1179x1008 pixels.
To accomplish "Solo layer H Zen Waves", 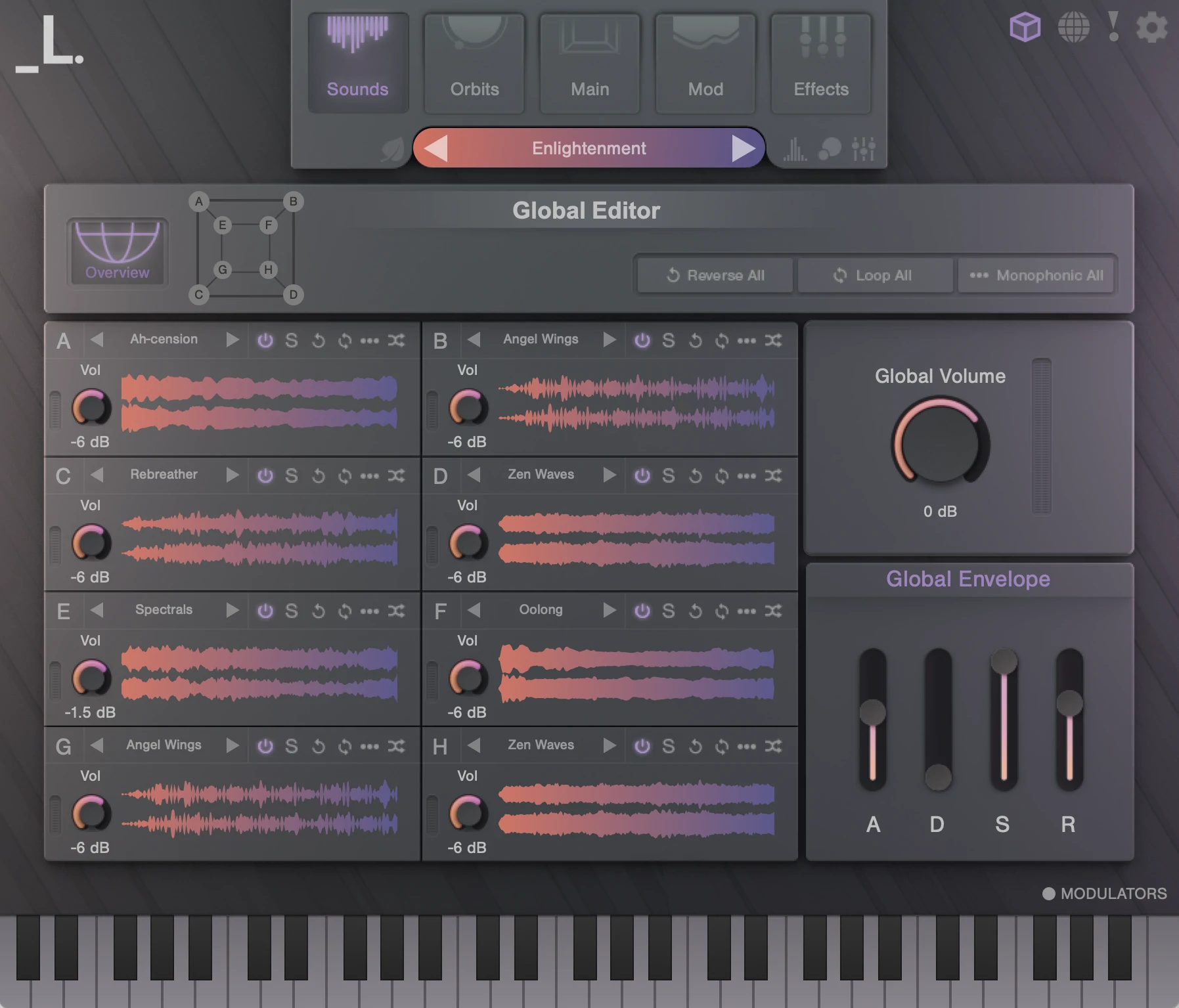I will pyautogui.click(x=669, y=746).
